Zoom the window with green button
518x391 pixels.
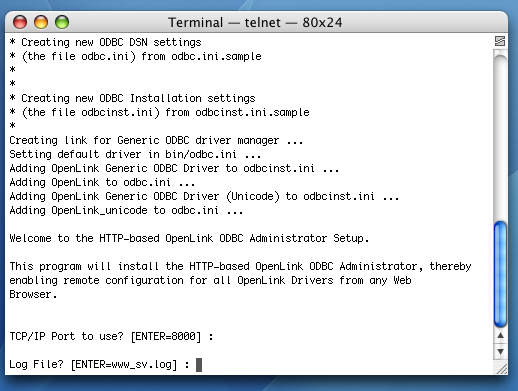62,22
